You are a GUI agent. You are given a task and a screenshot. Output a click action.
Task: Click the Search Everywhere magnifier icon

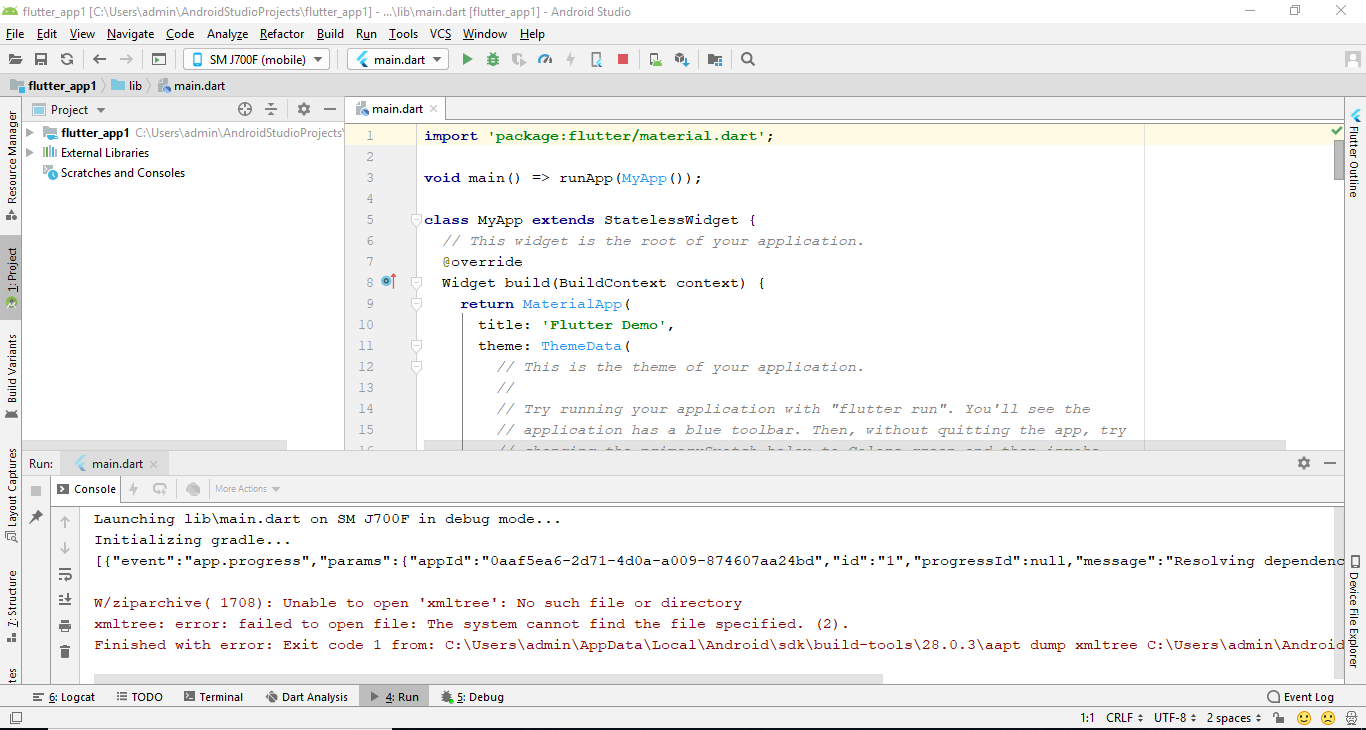[x=748, y=60]
